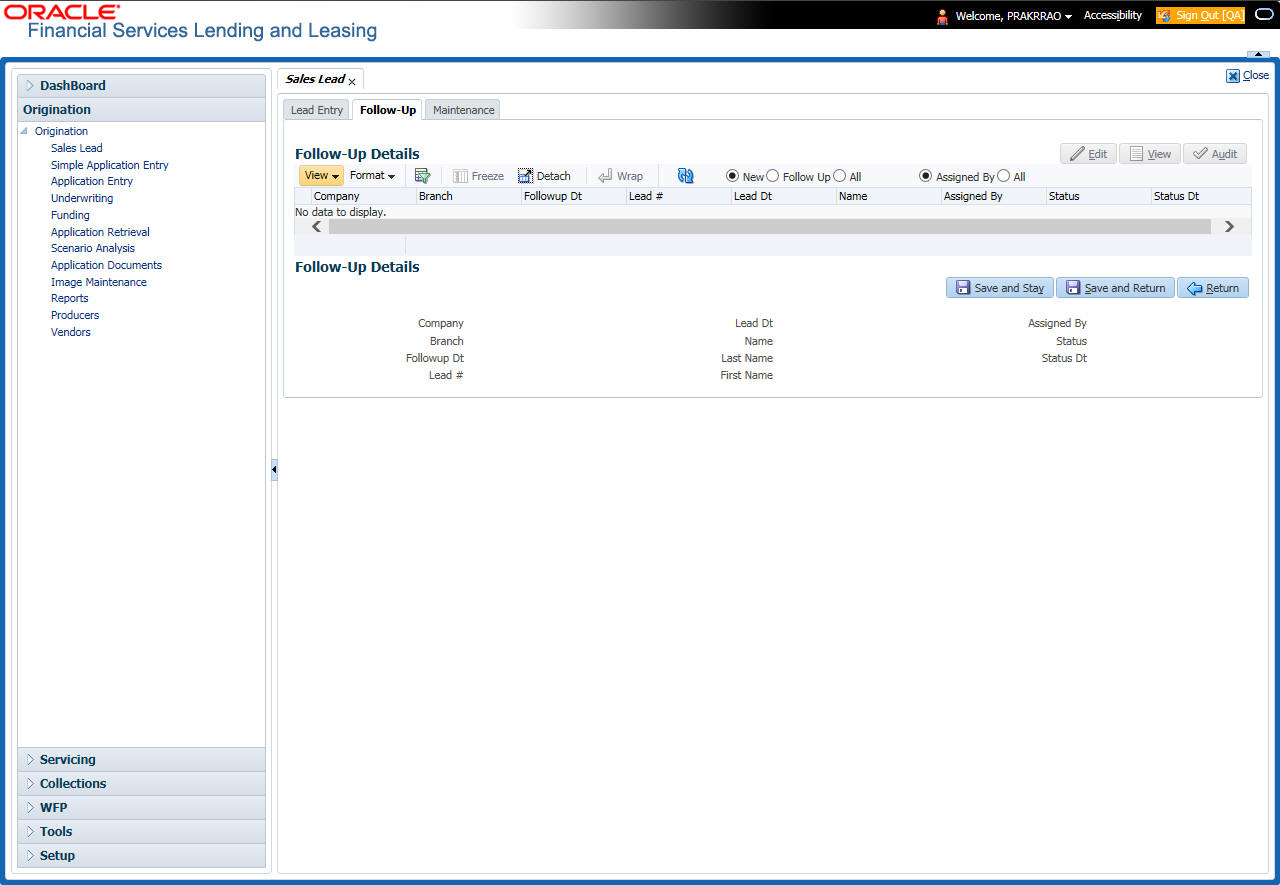This screenshot has height=885, width=1280.
Task: Open Scenario Analysis link
Action: (x=93, y=248)
